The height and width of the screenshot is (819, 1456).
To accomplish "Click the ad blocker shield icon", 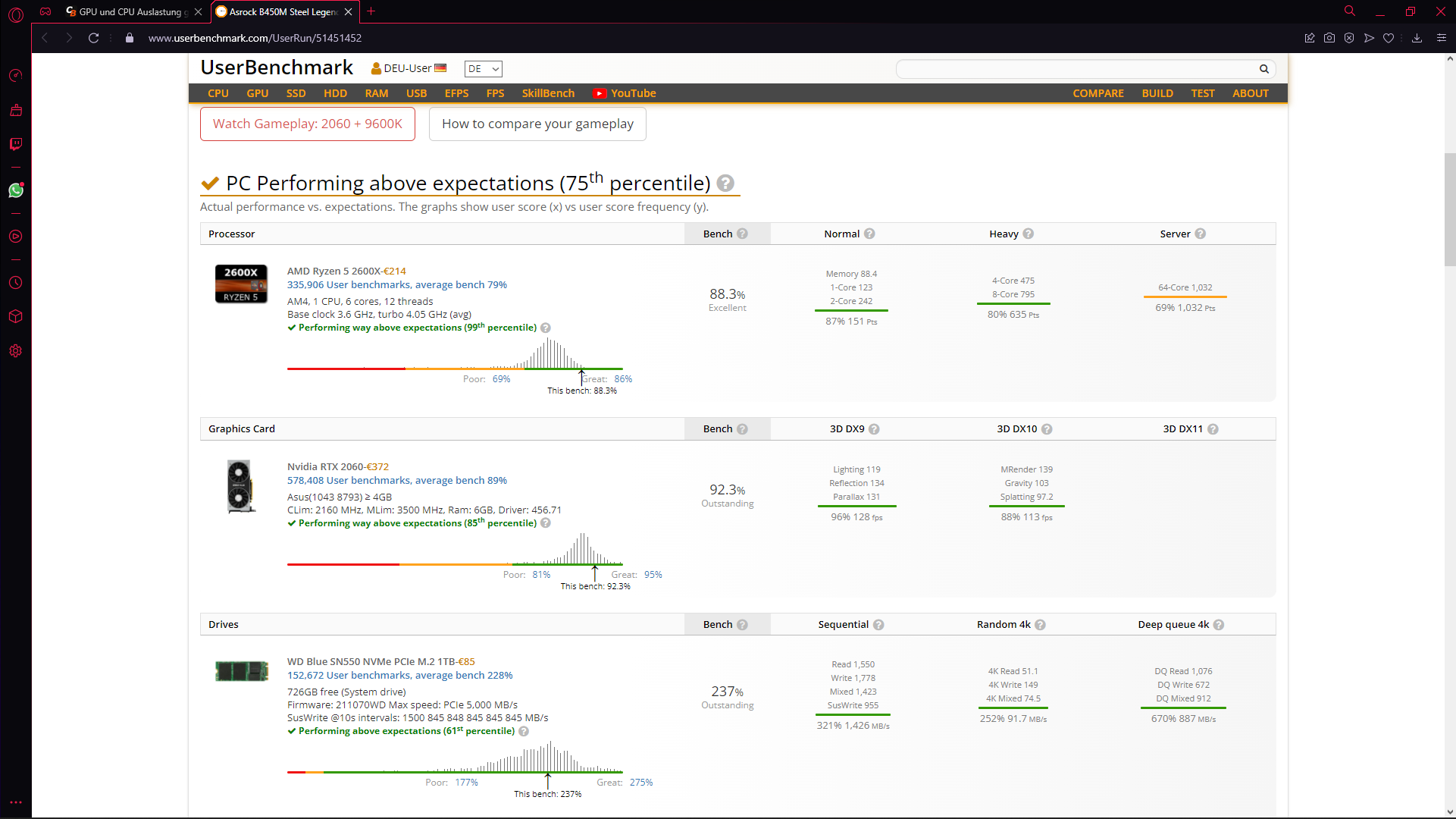I will click(x=1349, y=38).
